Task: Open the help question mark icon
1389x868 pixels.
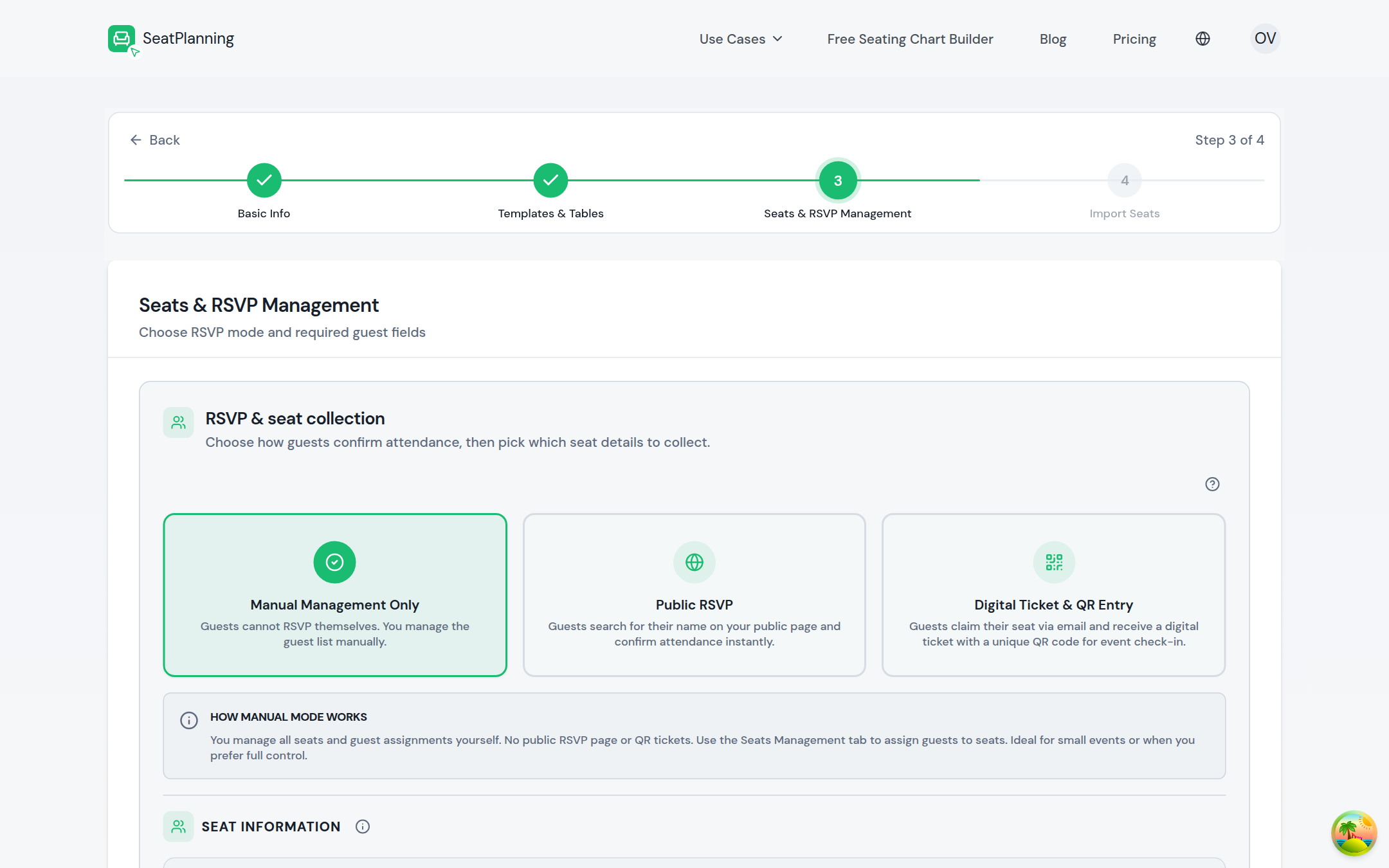Action: 1212,484
